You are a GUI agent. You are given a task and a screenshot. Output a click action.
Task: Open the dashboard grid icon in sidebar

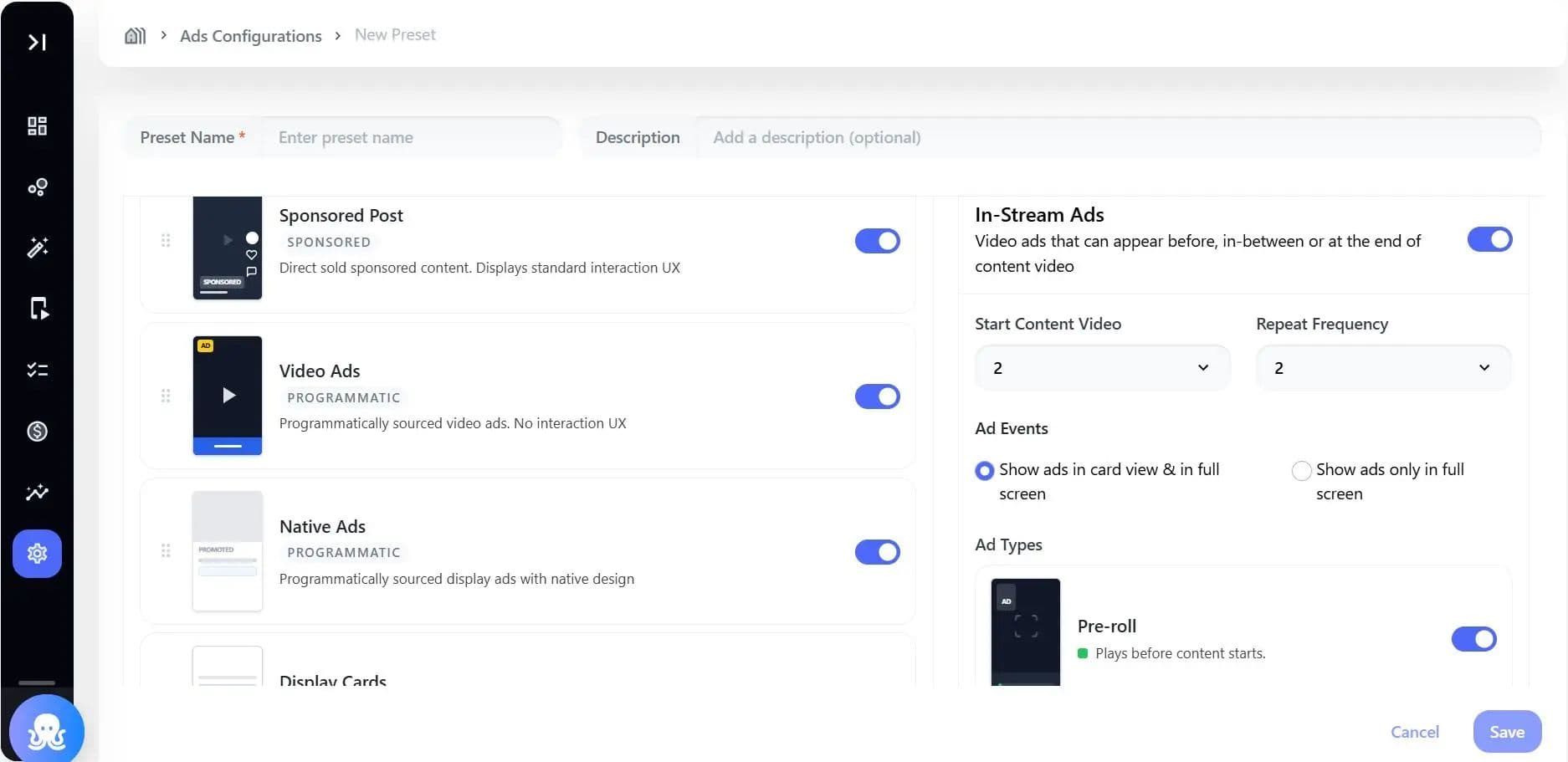tap(37, 125)
